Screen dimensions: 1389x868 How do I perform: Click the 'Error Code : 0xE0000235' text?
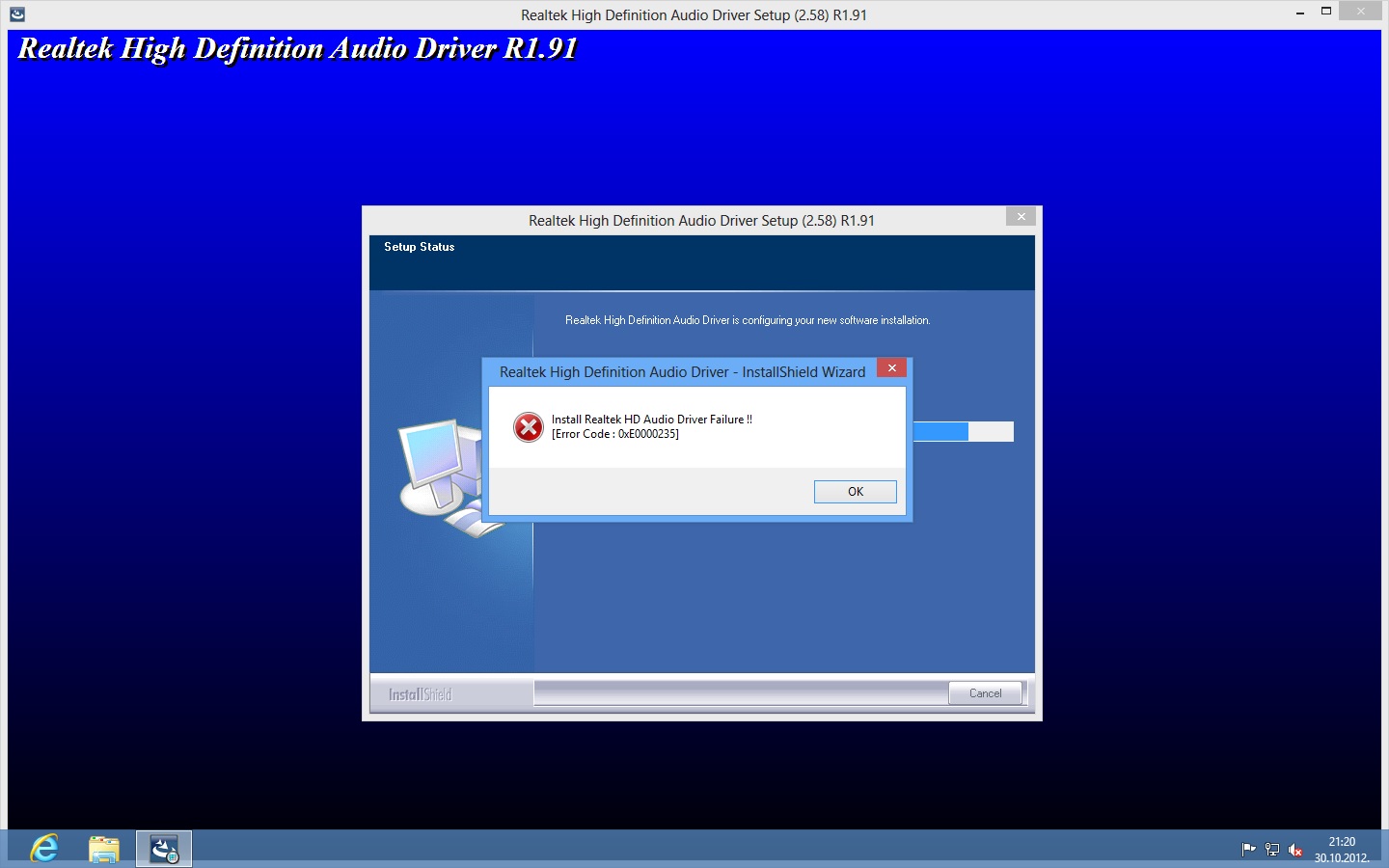(x=615, y=434)
